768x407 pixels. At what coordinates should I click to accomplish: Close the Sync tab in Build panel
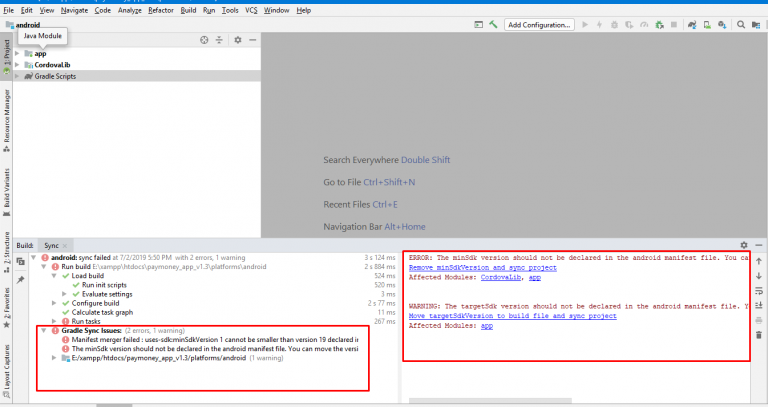tap(65, 244)
